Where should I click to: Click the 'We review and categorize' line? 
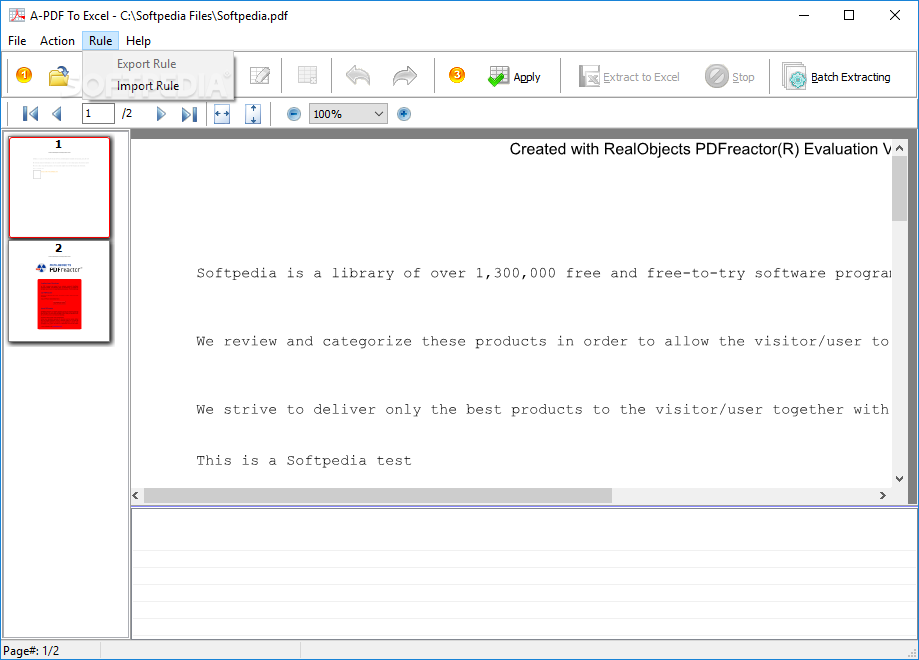click(542, 341)
